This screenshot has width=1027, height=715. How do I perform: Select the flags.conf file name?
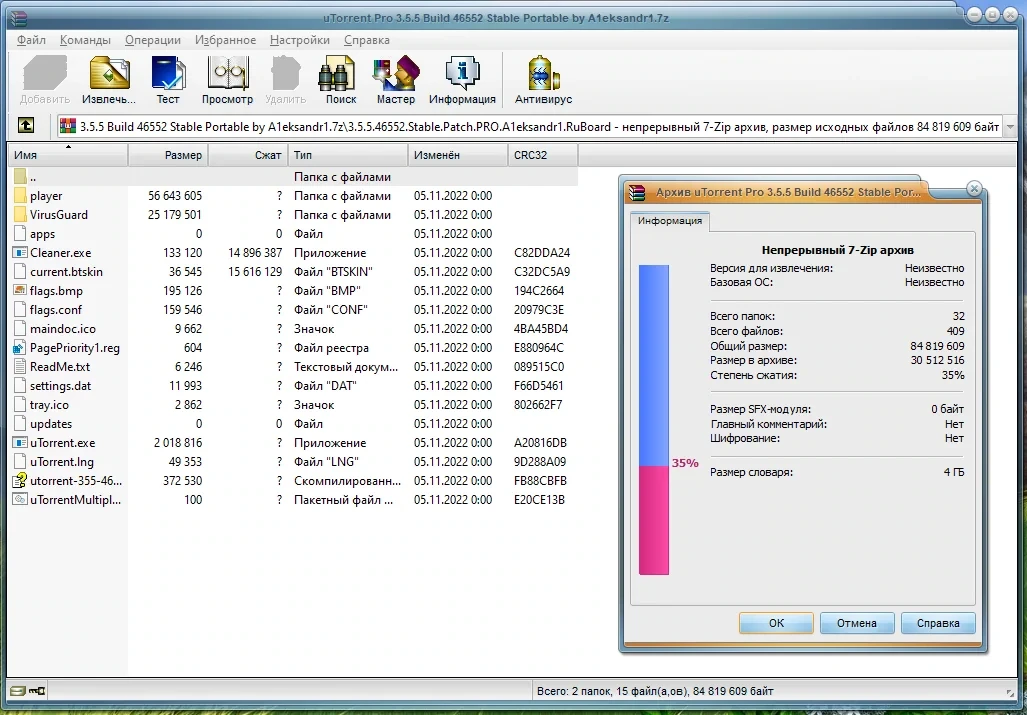point(56,310)
